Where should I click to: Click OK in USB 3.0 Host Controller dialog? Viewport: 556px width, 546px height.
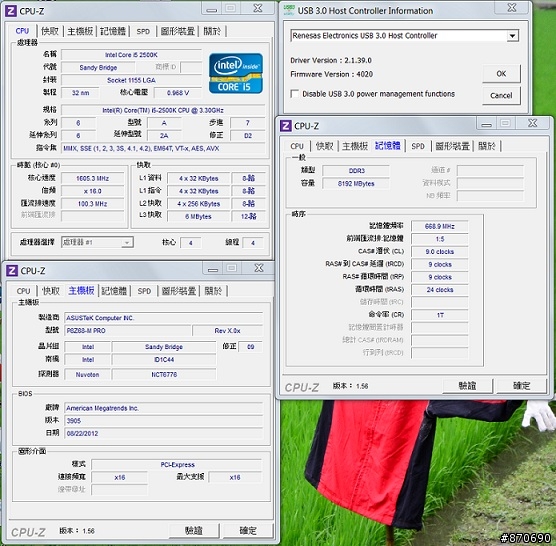(x=501, y=74)
